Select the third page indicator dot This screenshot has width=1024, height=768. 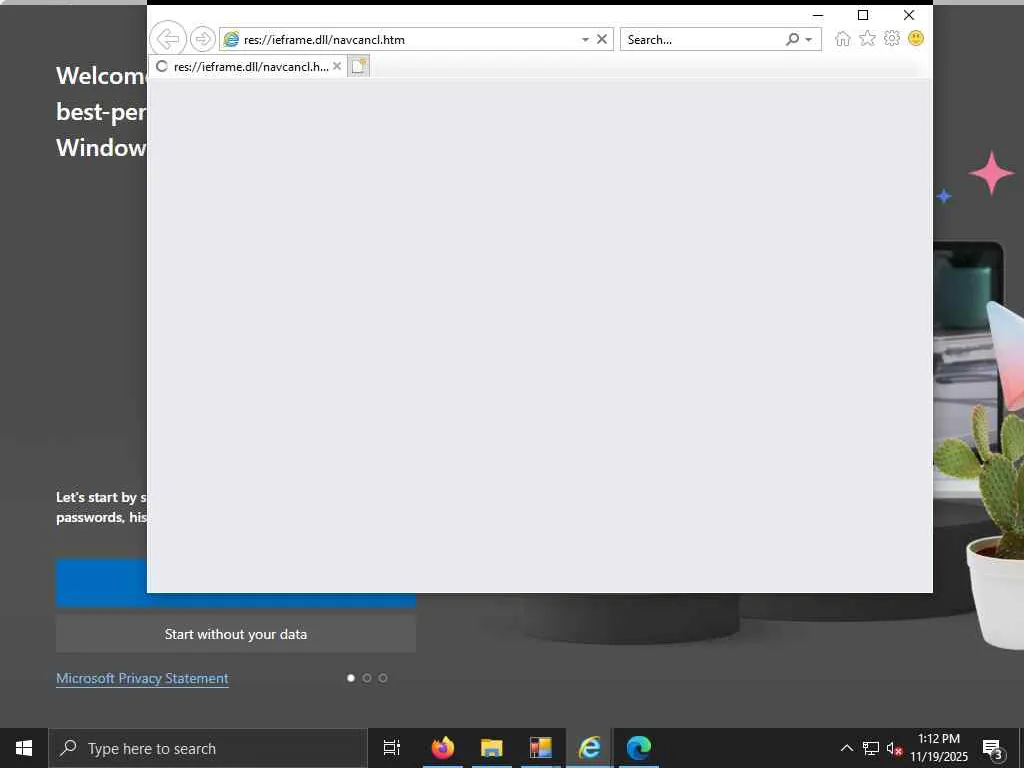click(383, 678)
